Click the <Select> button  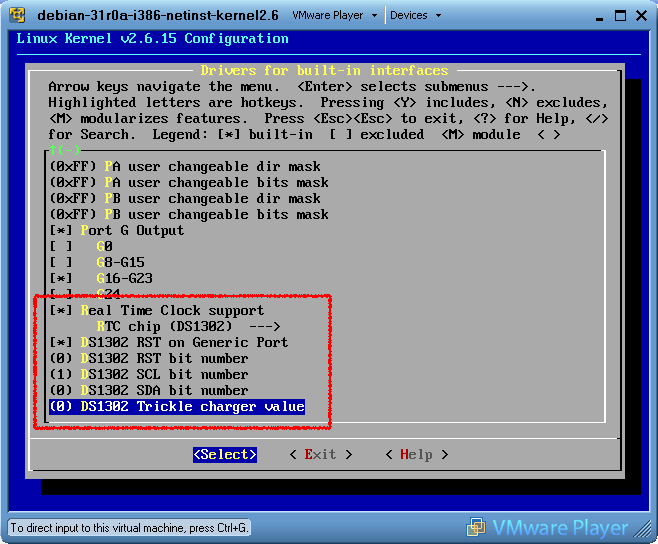[225, 455]
